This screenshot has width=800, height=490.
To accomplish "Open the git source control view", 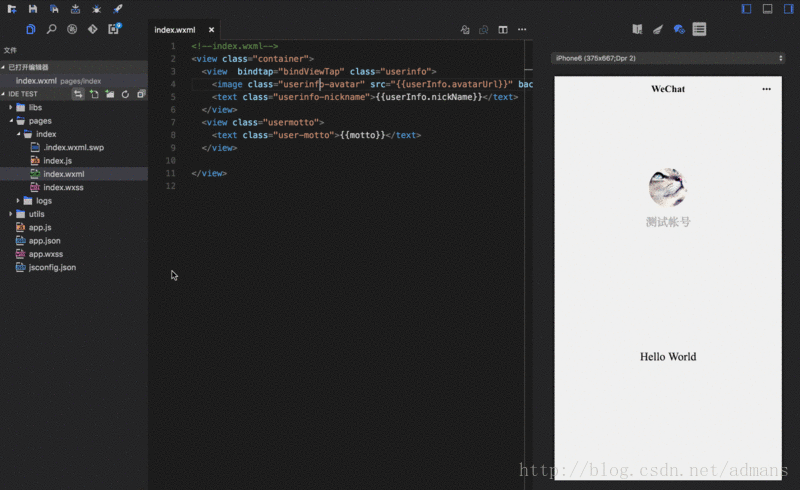I will tap(92, 29).
